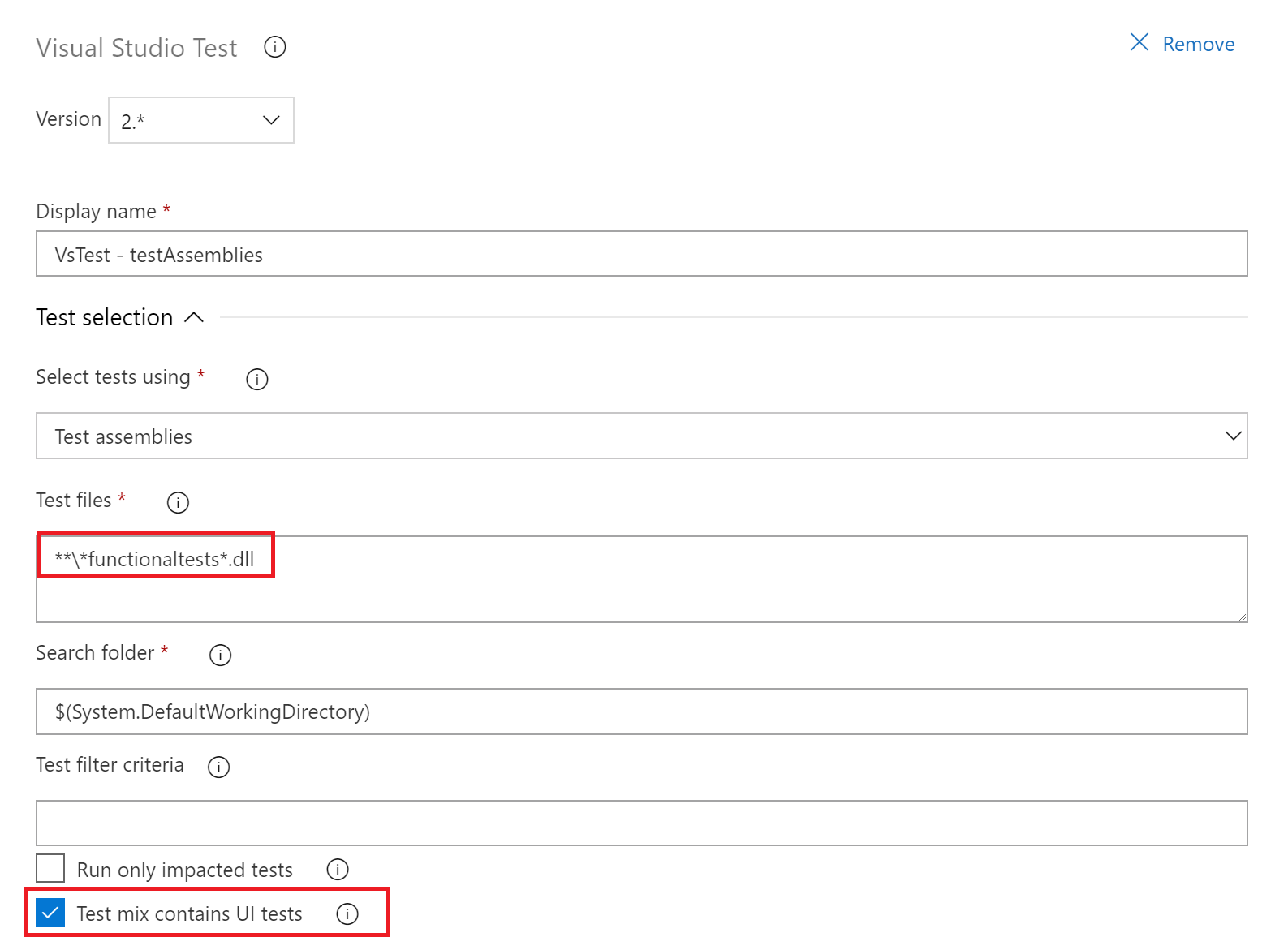
Task: Click the Display name text field
Action: click(x=641, y=255)
